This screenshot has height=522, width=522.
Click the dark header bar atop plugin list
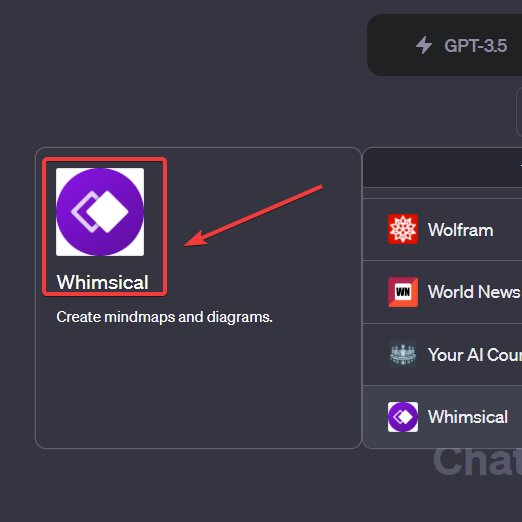point(442,168)
